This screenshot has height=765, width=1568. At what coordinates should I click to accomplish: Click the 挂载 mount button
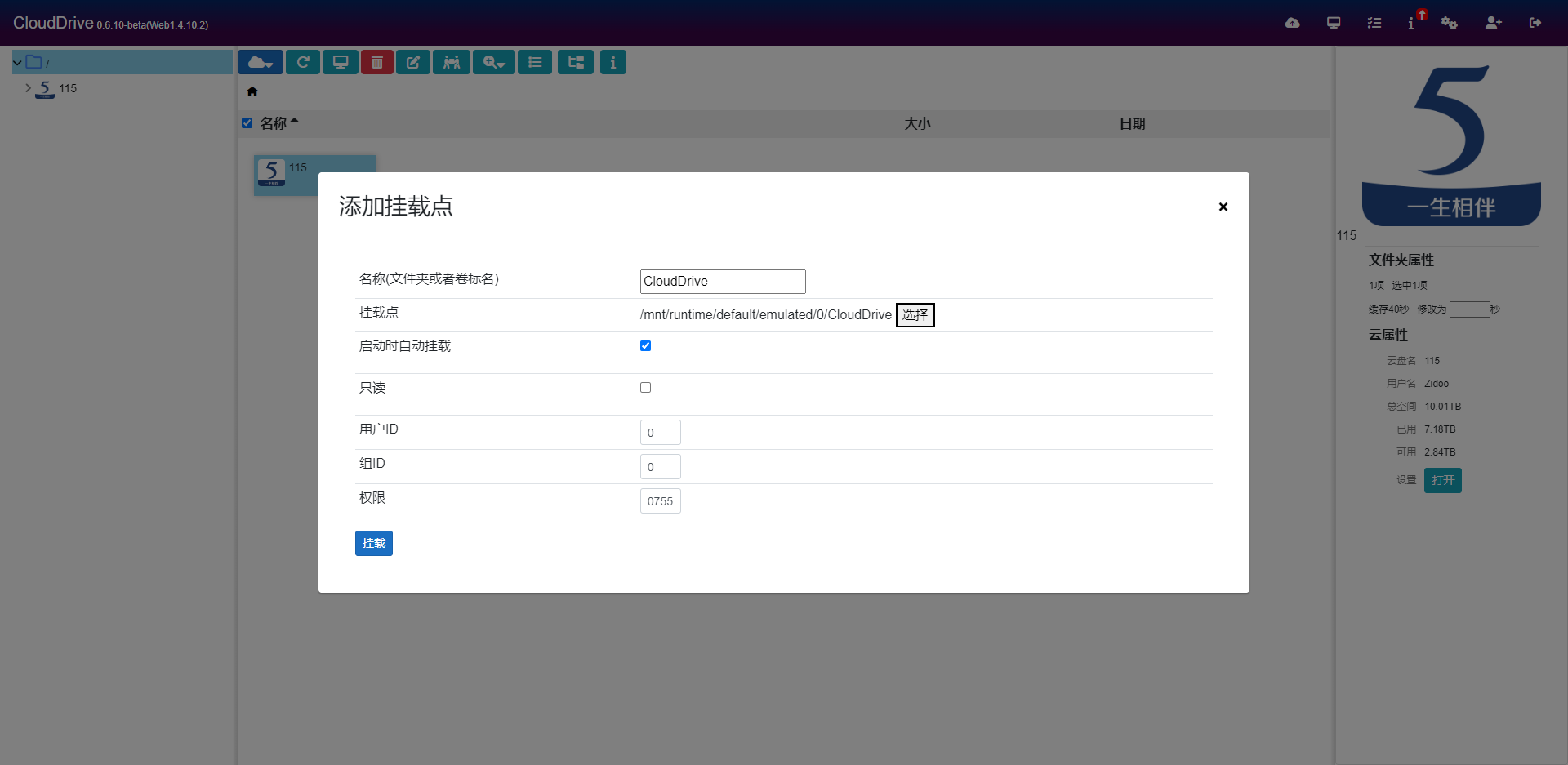click(374, 543)
